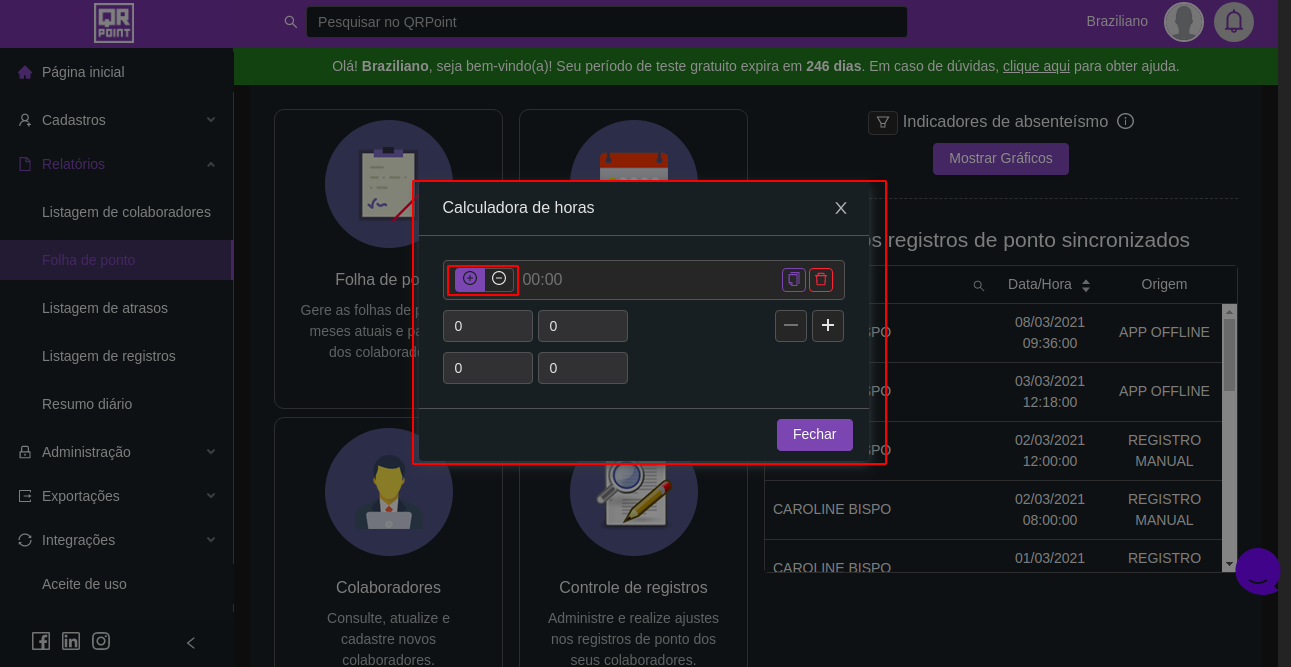
Task: Click the Pesquisar no QRPoint search field
Action: (x=606, y=22)
